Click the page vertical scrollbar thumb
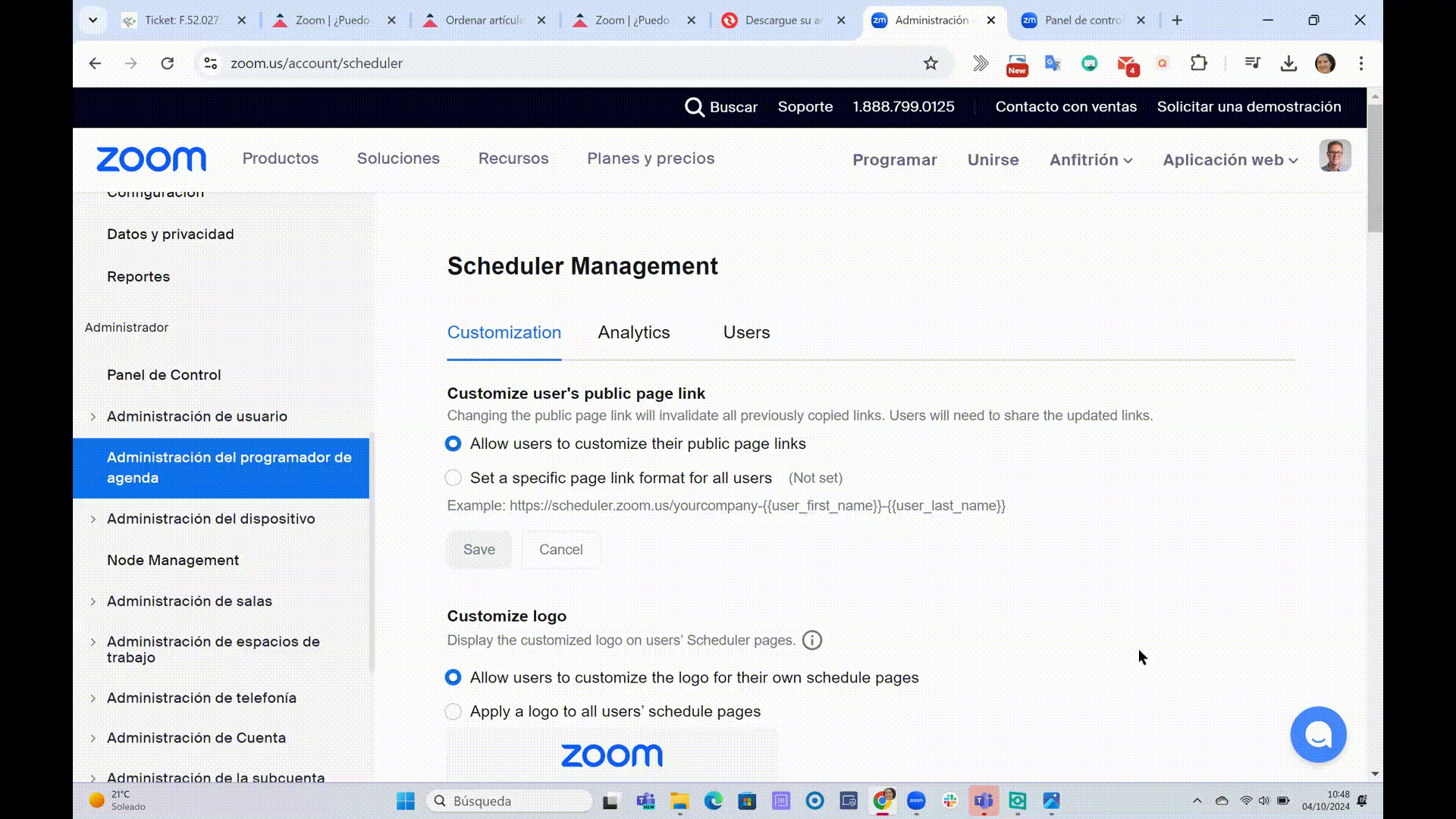Screen dimensions: 1456x819 (1375, 168)
